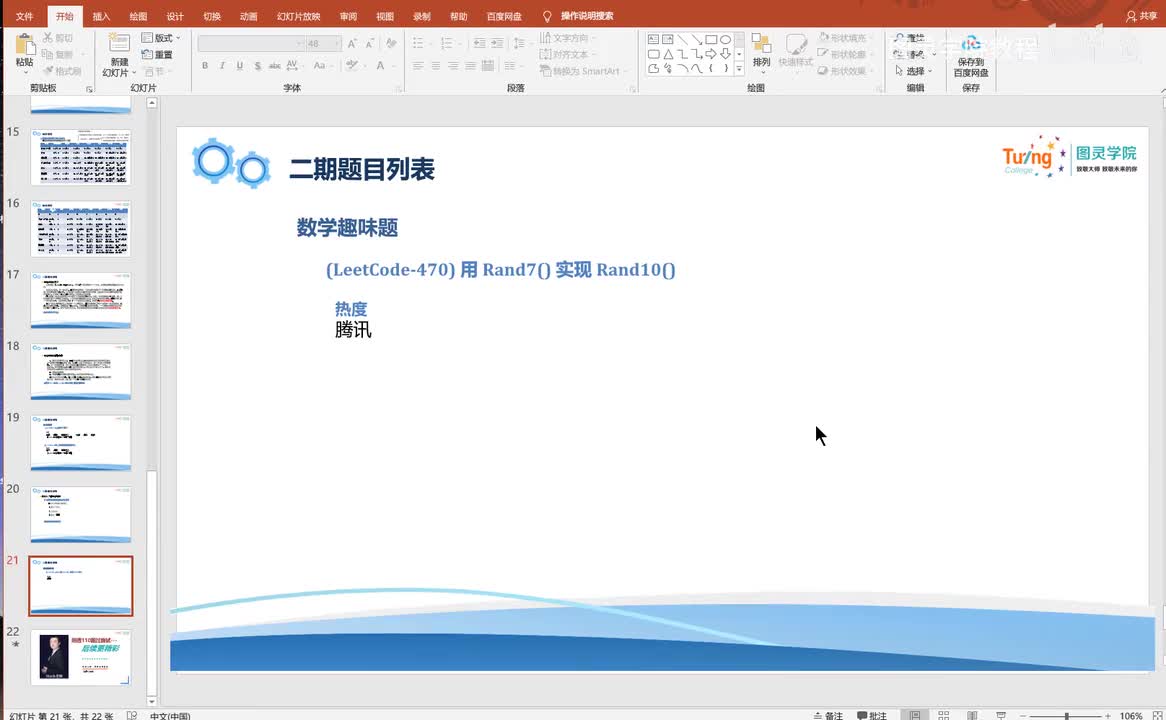
Task: Toggle align text left
Action: (418, 66)
